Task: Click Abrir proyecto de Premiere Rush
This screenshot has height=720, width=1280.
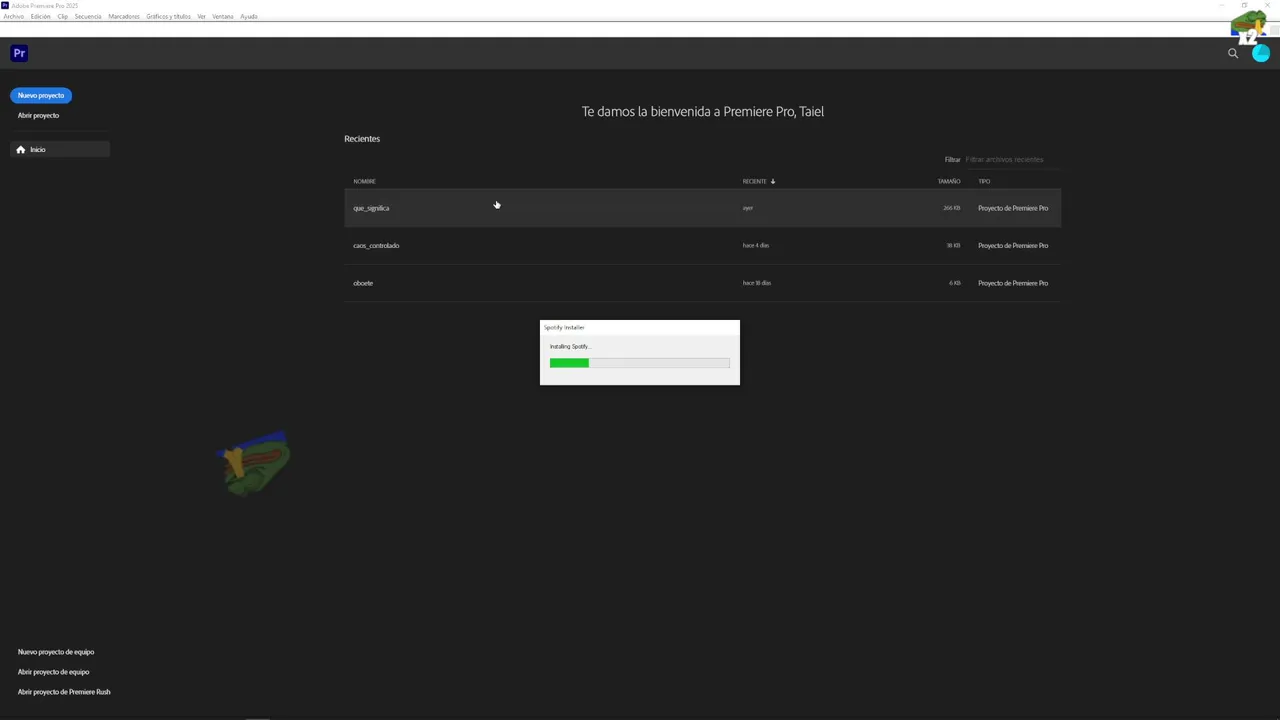Action: [64, 692]
